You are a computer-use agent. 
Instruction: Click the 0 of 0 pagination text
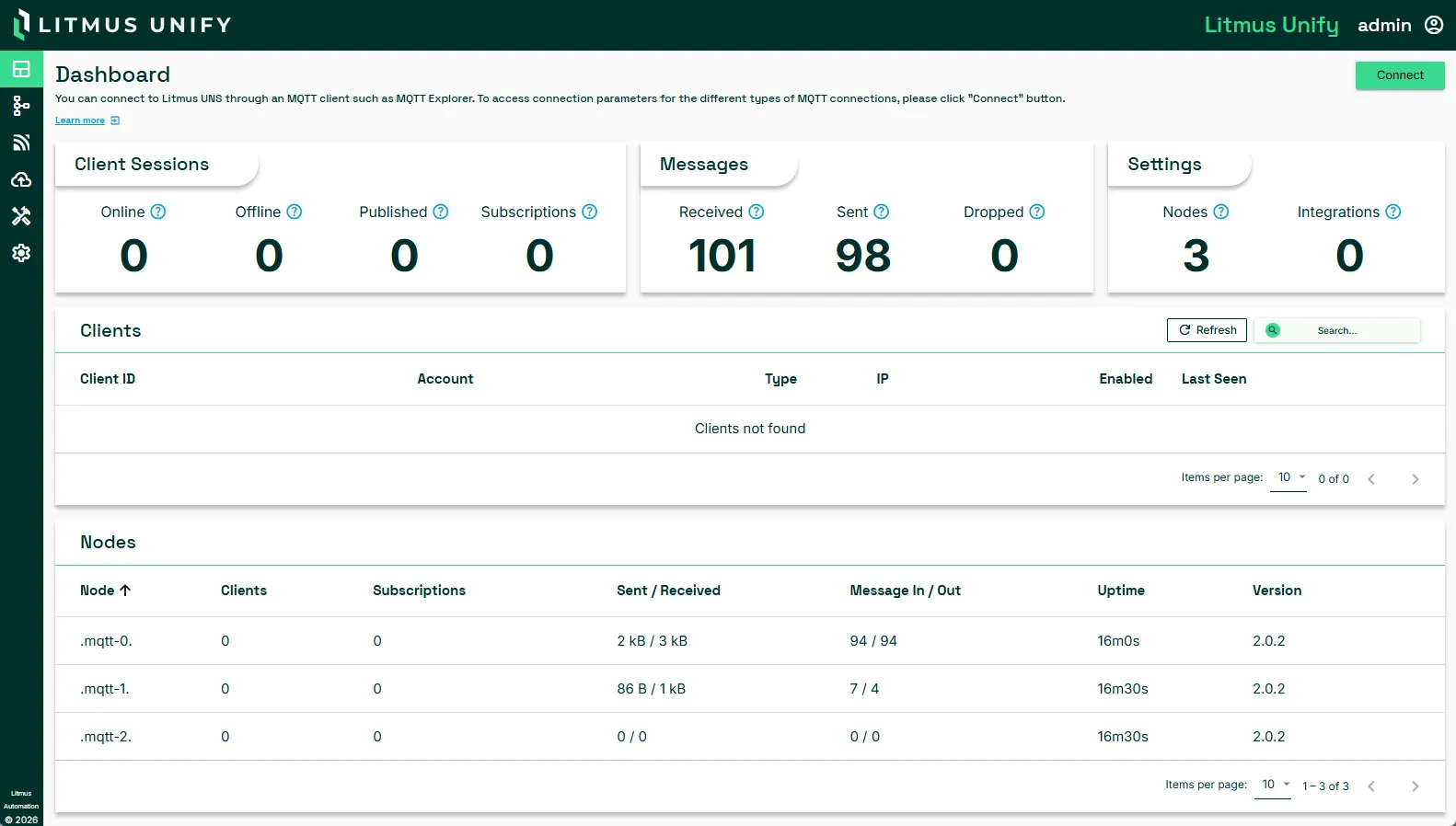[x=1334, y=479]
